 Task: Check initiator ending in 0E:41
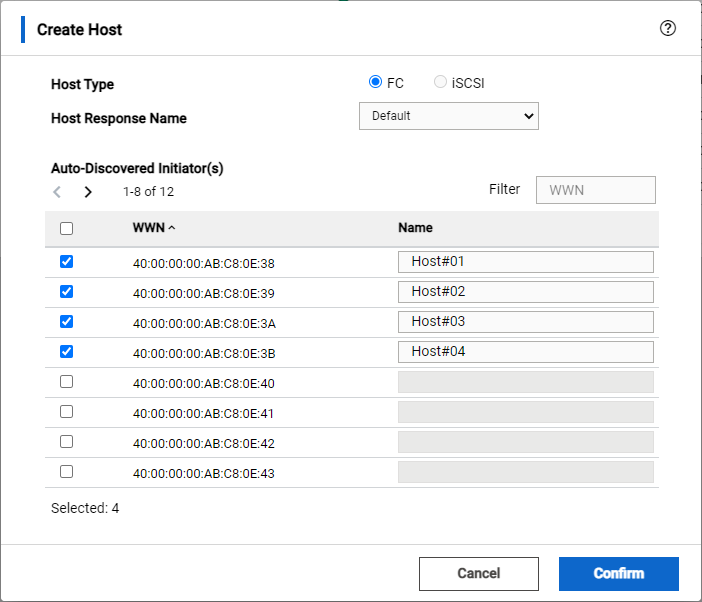coord(67,412)
